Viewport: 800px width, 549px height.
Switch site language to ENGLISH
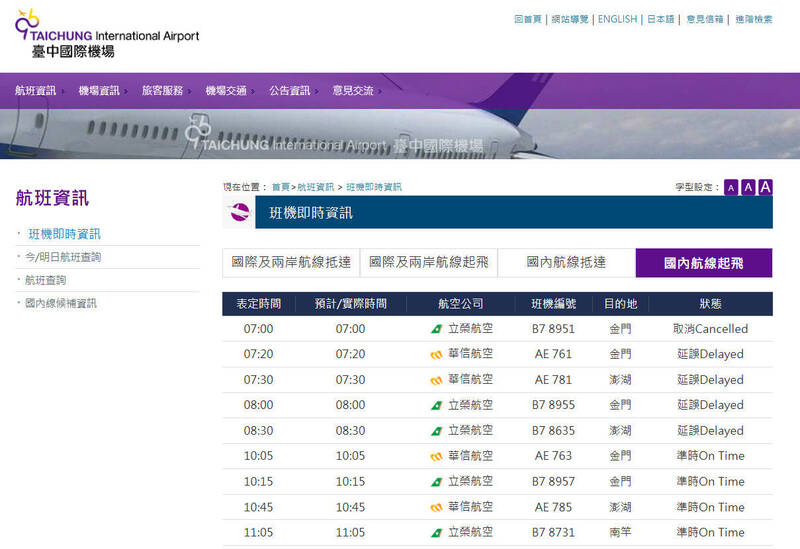tap(617, 19)
